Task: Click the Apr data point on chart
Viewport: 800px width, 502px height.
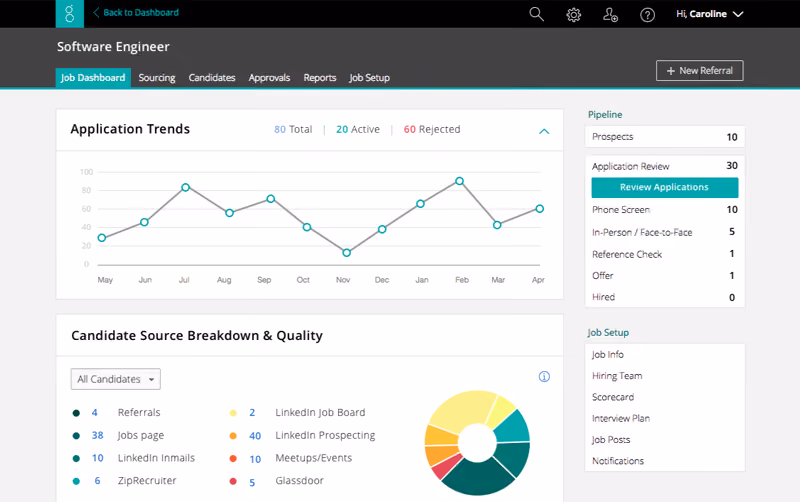Action: click(540, 209)
